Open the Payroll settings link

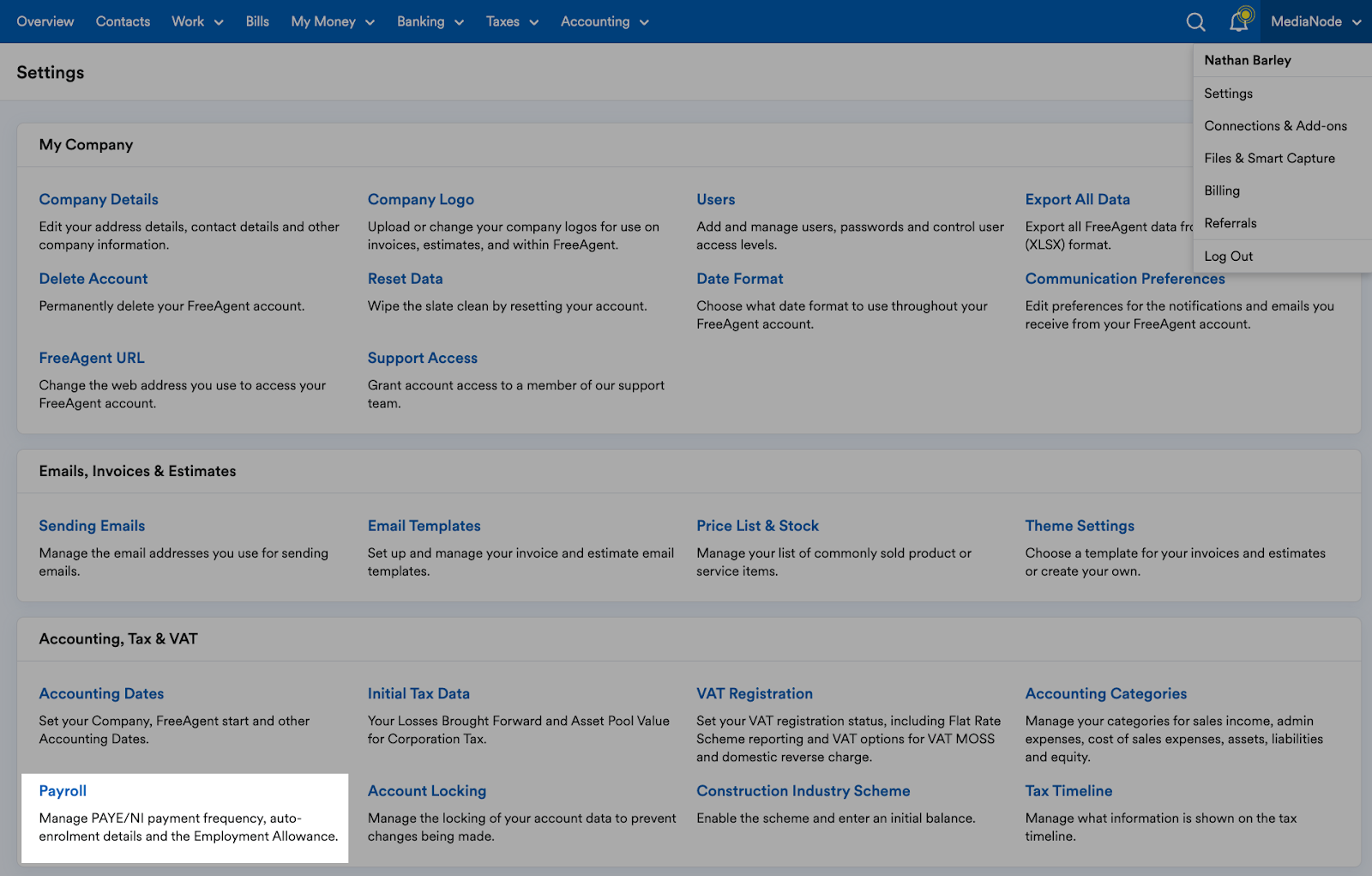63,791
